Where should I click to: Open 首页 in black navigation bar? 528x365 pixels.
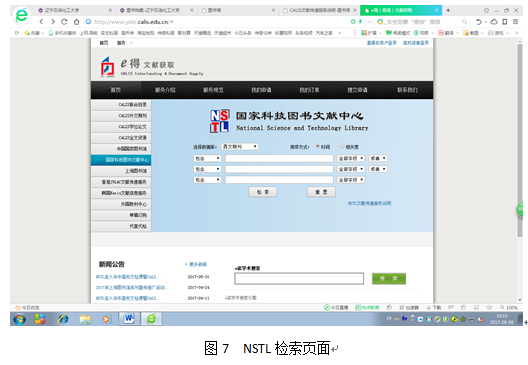[116, 90]
